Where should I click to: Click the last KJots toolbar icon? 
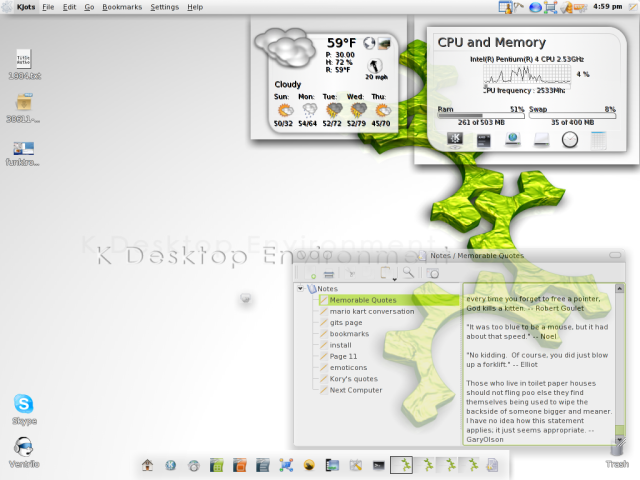point(433,273)
